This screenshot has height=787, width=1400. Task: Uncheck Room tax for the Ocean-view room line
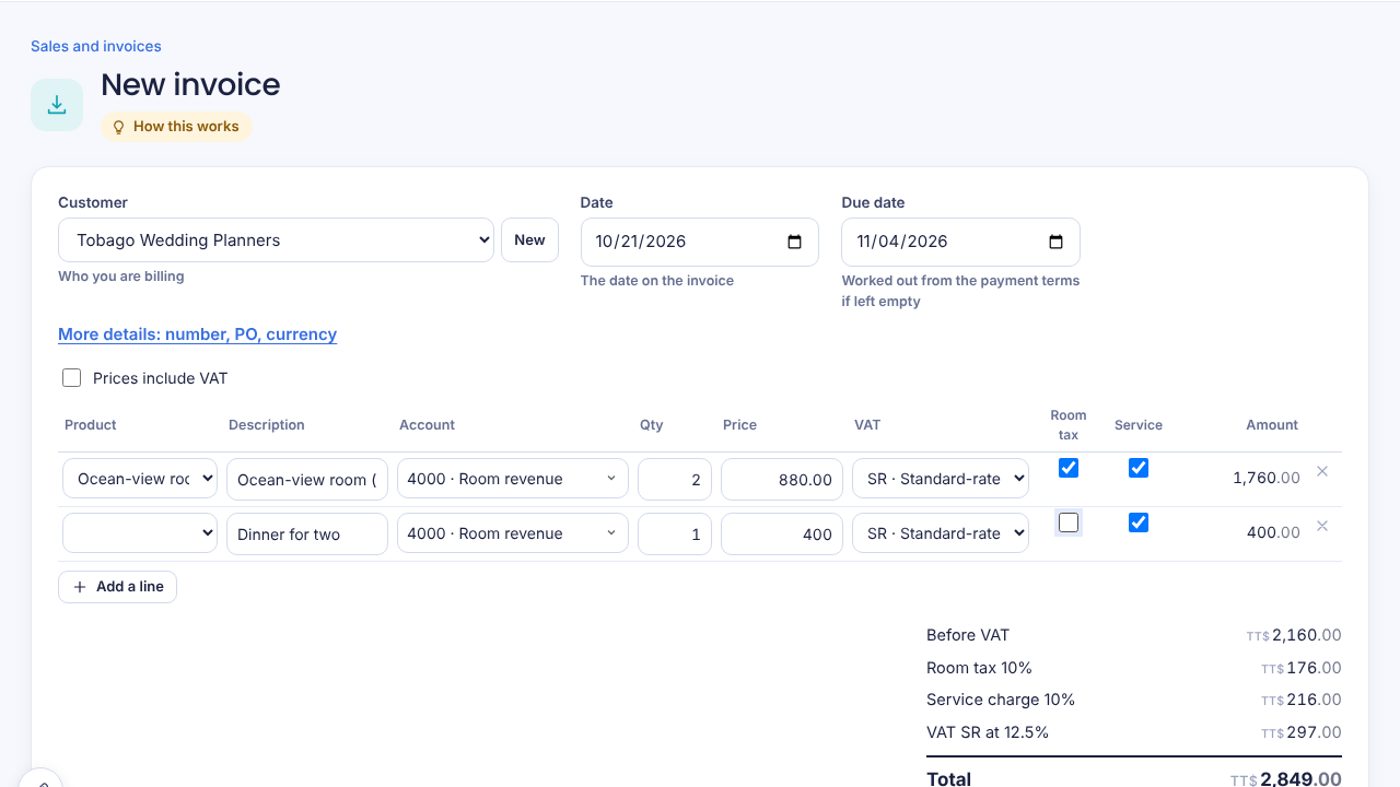click(1069, 468)
